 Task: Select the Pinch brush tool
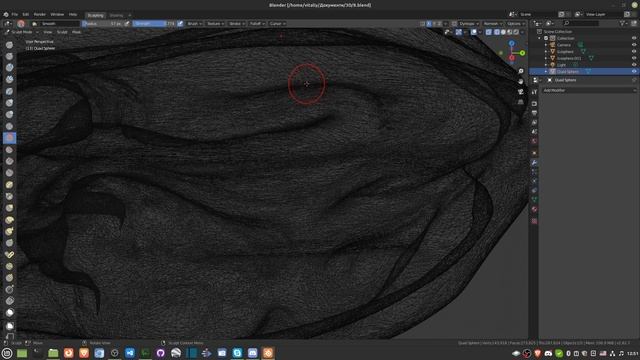9,196
